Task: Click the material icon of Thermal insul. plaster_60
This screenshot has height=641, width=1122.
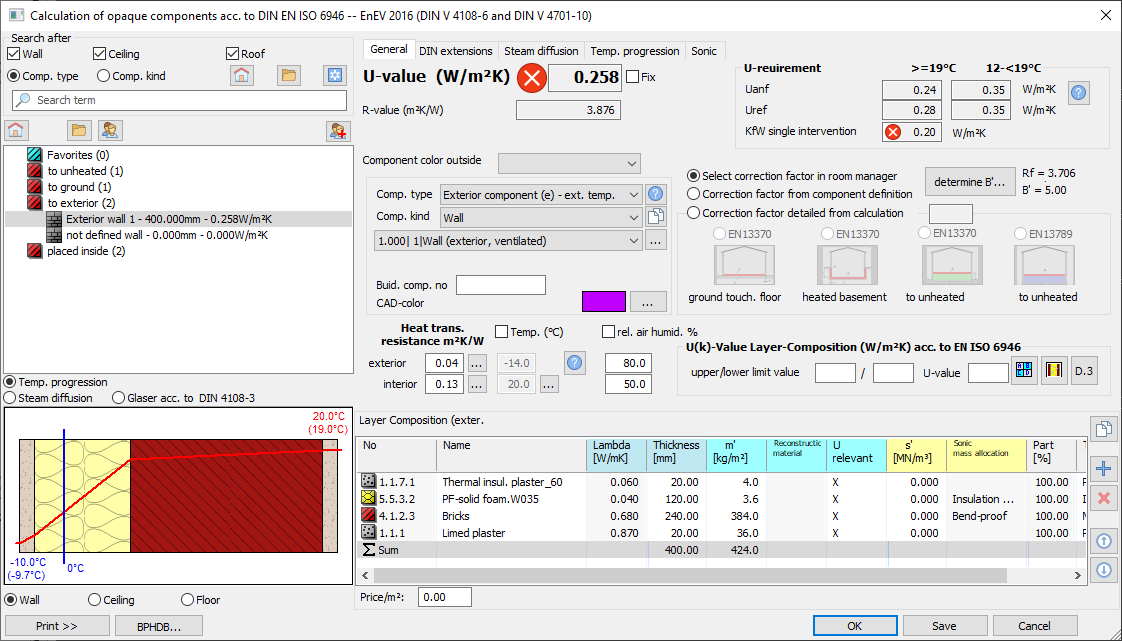Action: (x=369, y=481)
